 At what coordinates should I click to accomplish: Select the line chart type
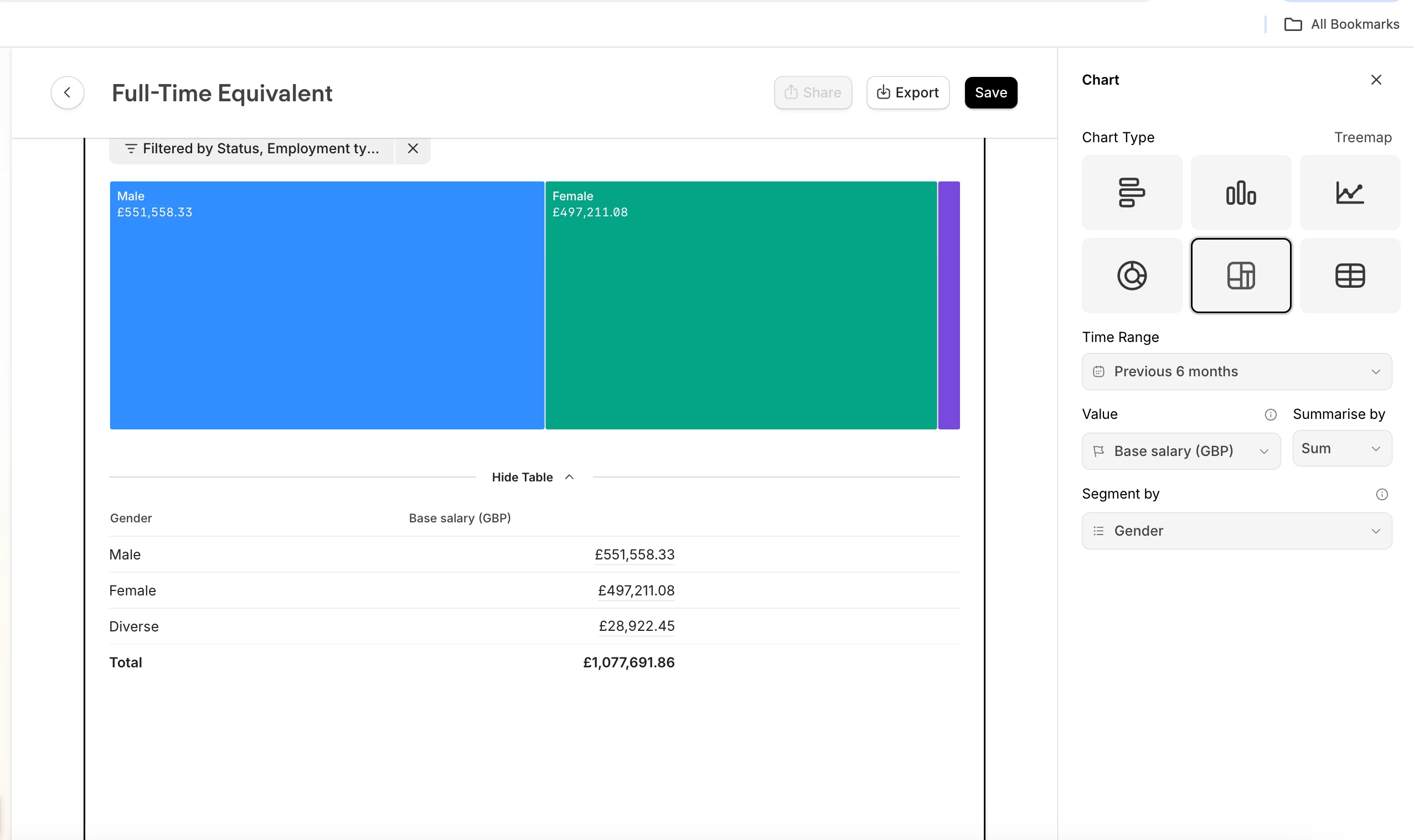tap(1349, 193)
